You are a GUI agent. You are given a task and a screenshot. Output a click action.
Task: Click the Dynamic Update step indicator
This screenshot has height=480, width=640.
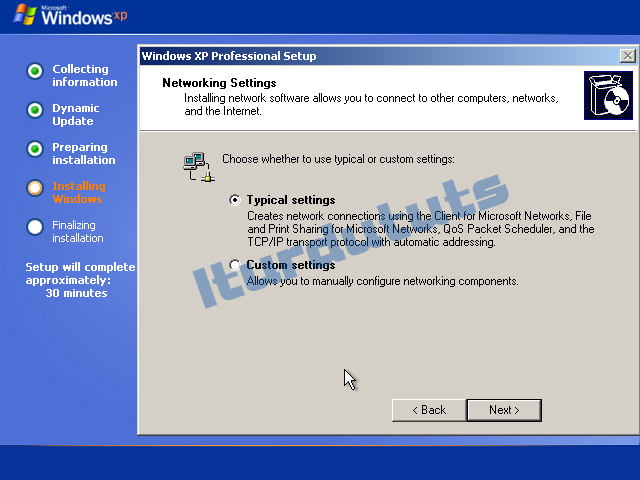35,110
